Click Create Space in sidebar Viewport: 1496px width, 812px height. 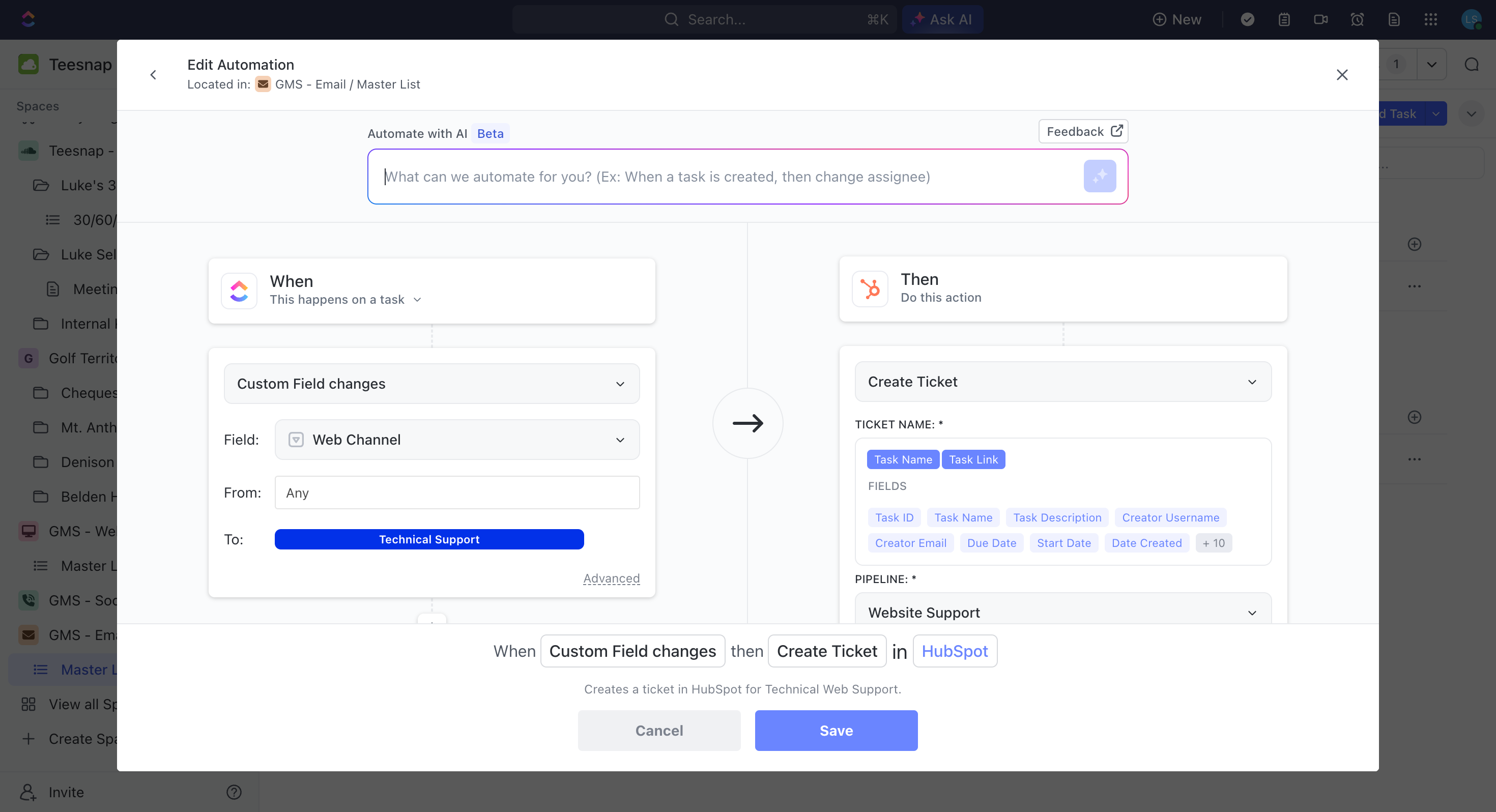pyautogui.click(x=69, y=738)
